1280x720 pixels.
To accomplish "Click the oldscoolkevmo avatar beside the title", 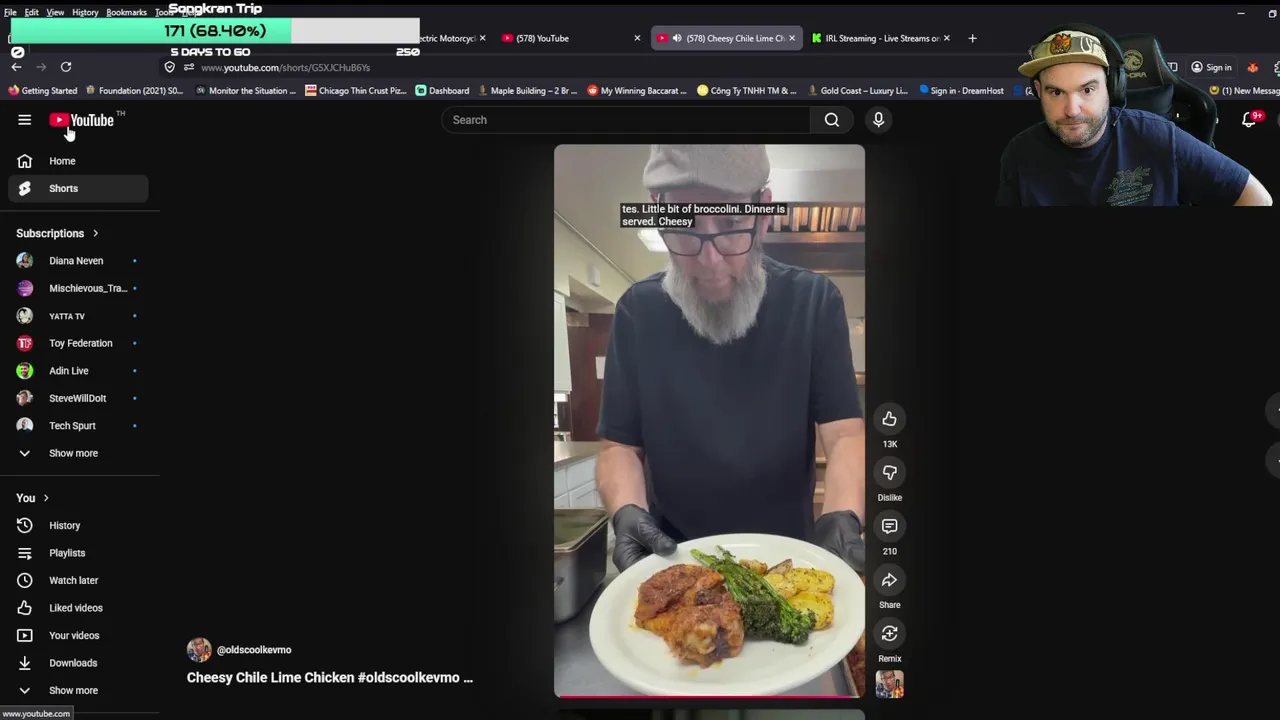I will click(x=199, y=650).
